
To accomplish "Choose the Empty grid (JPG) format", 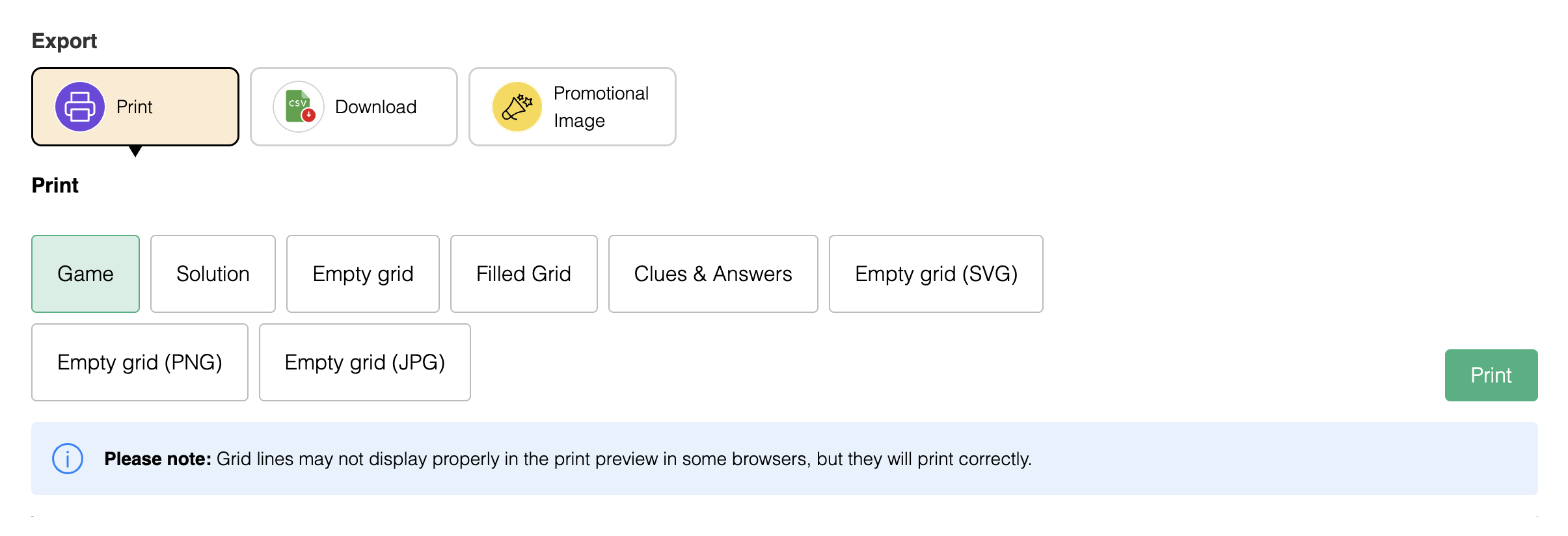I will click(365, 362).
